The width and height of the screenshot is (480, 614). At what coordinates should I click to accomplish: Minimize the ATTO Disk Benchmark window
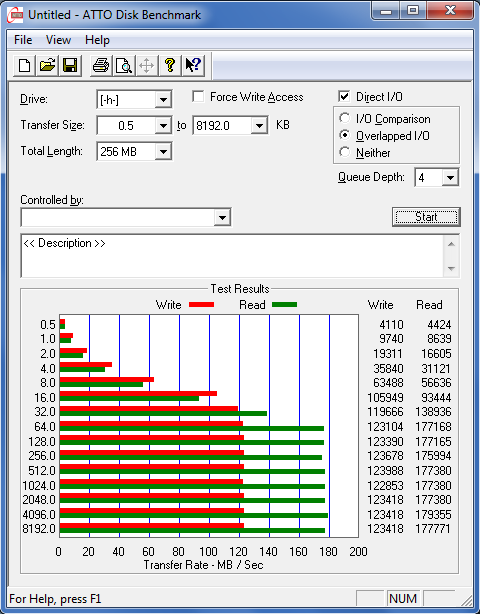click(x=386, y=11)
